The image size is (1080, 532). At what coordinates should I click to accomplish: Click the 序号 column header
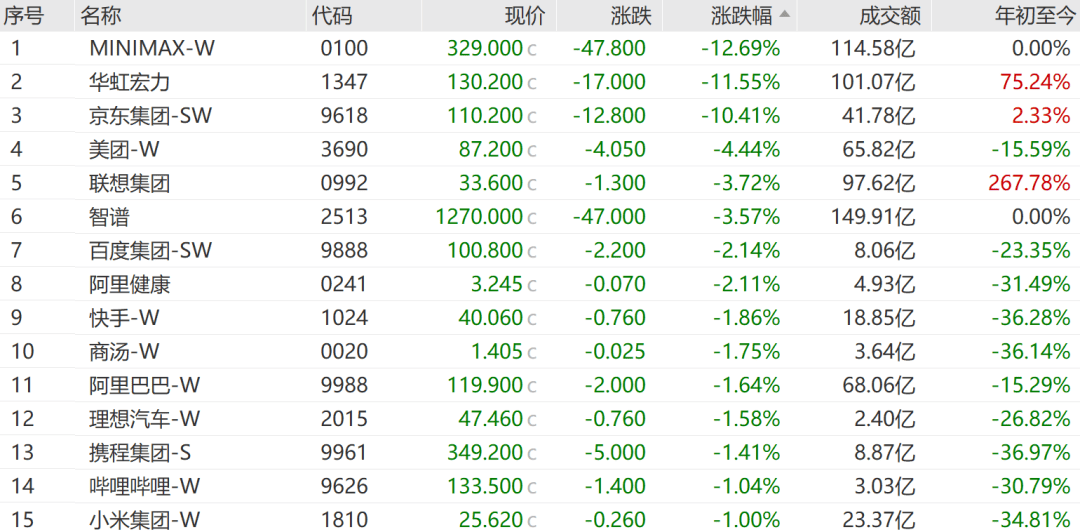pyautogui.click(x=23, y=15)
